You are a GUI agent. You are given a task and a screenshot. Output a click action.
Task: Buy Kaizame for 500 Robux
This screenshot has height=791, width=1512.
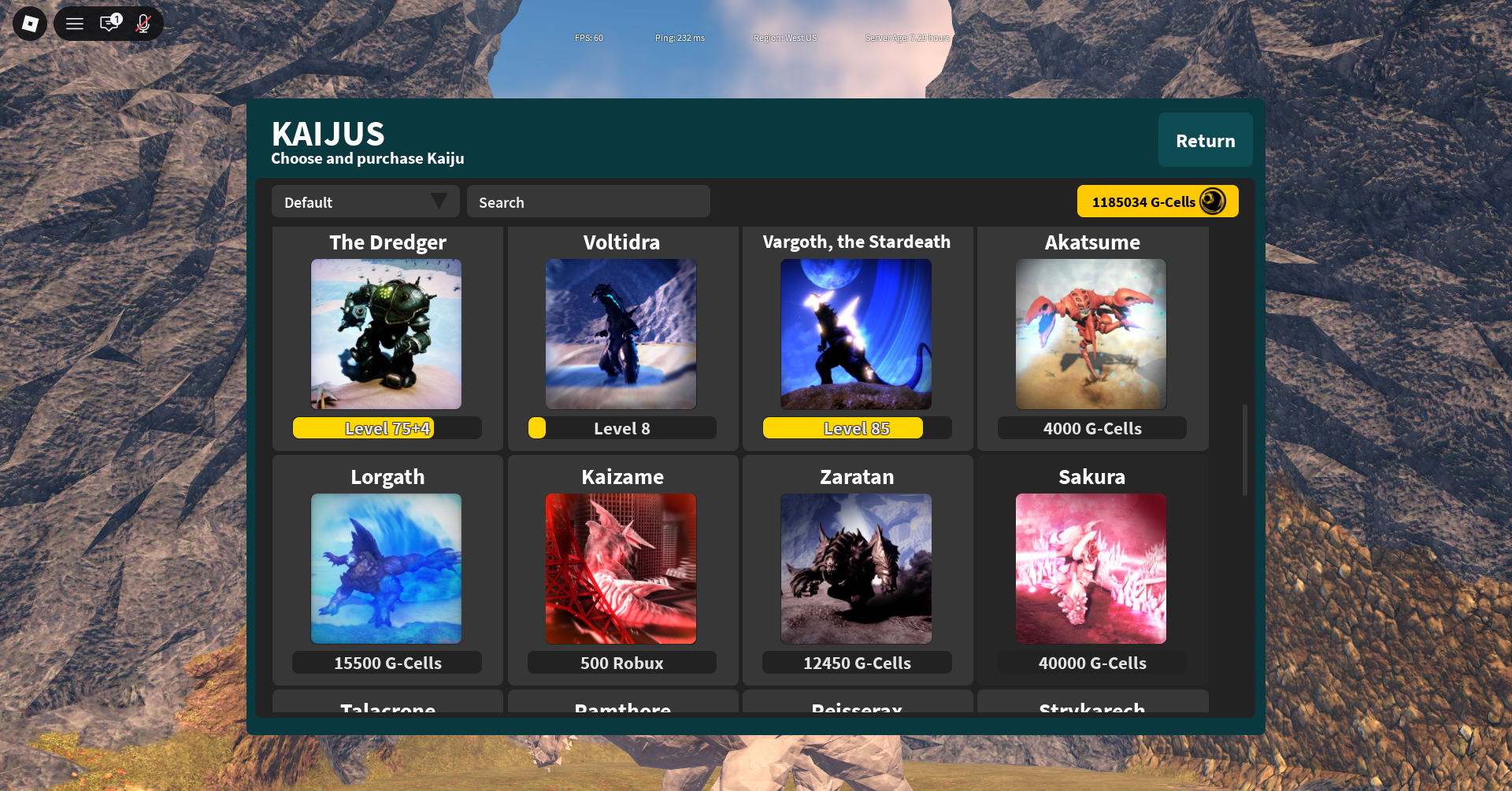(x=621, y=663)
